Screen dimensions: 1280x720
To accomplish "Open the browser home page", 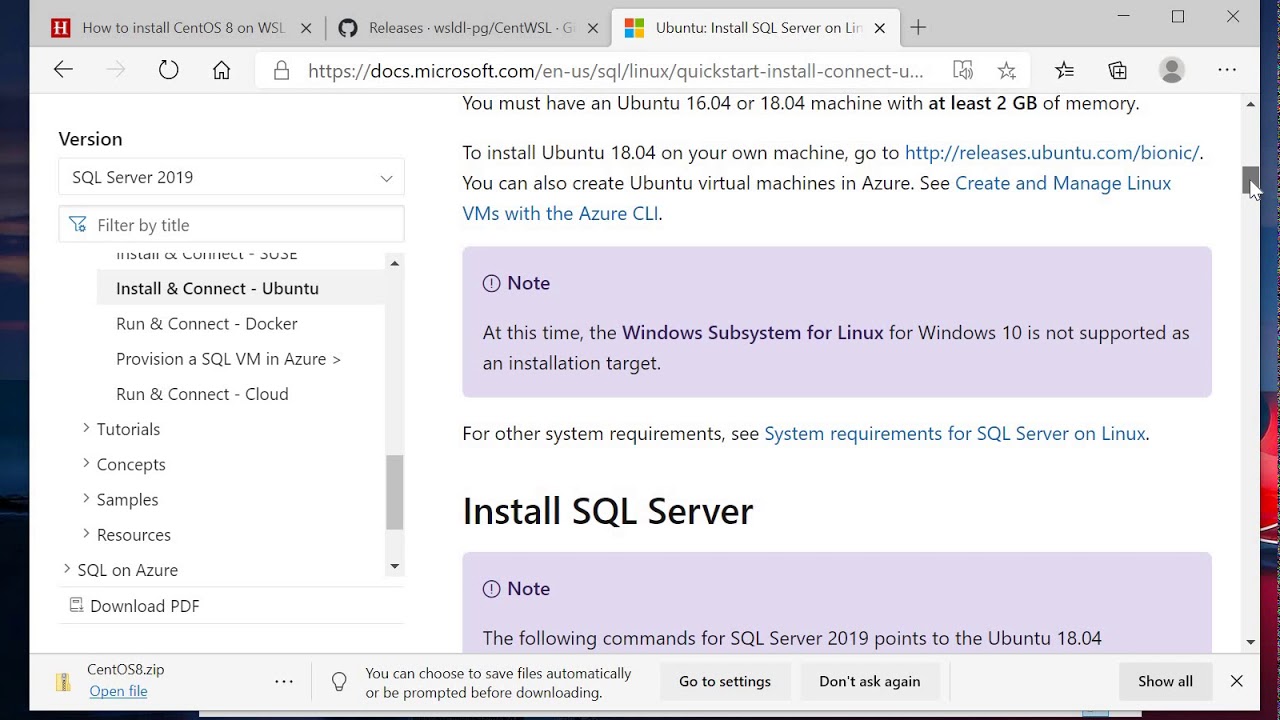I will (221, 70).
